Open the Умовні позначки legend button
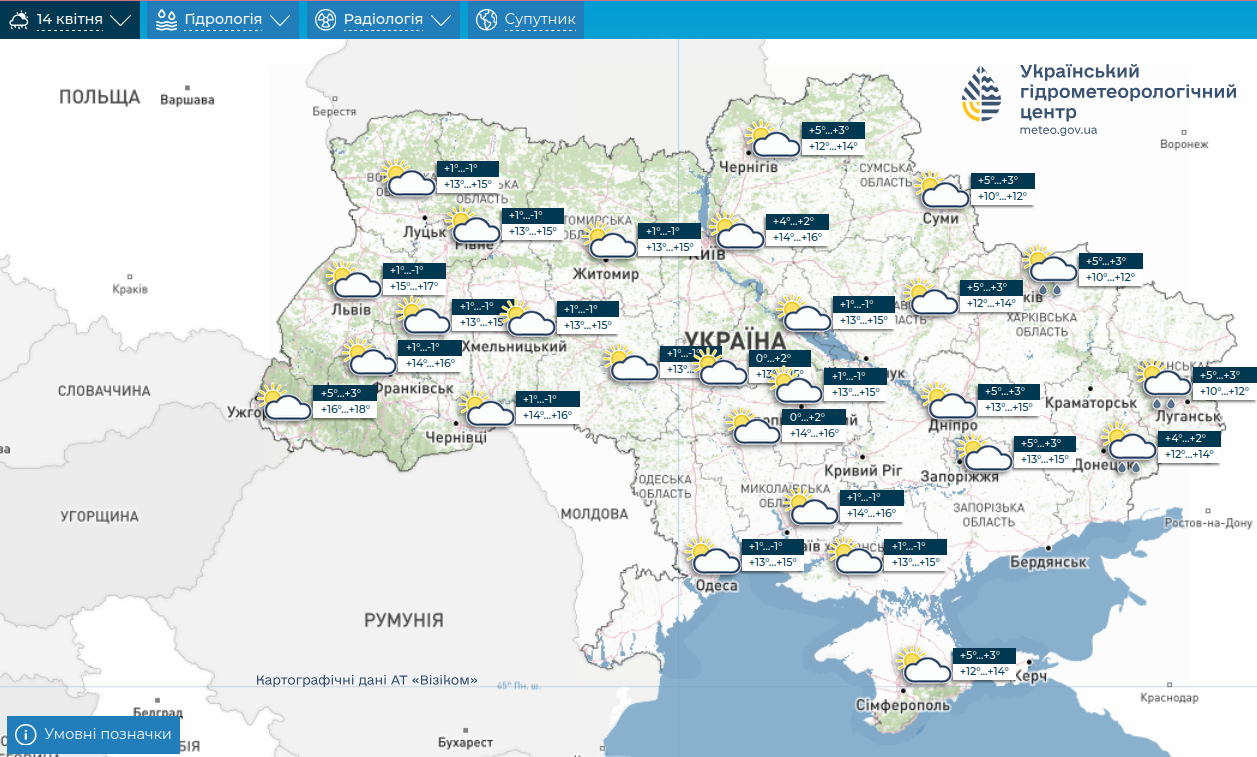Screen dimensions: 1257x757 (x=94, y=735)
